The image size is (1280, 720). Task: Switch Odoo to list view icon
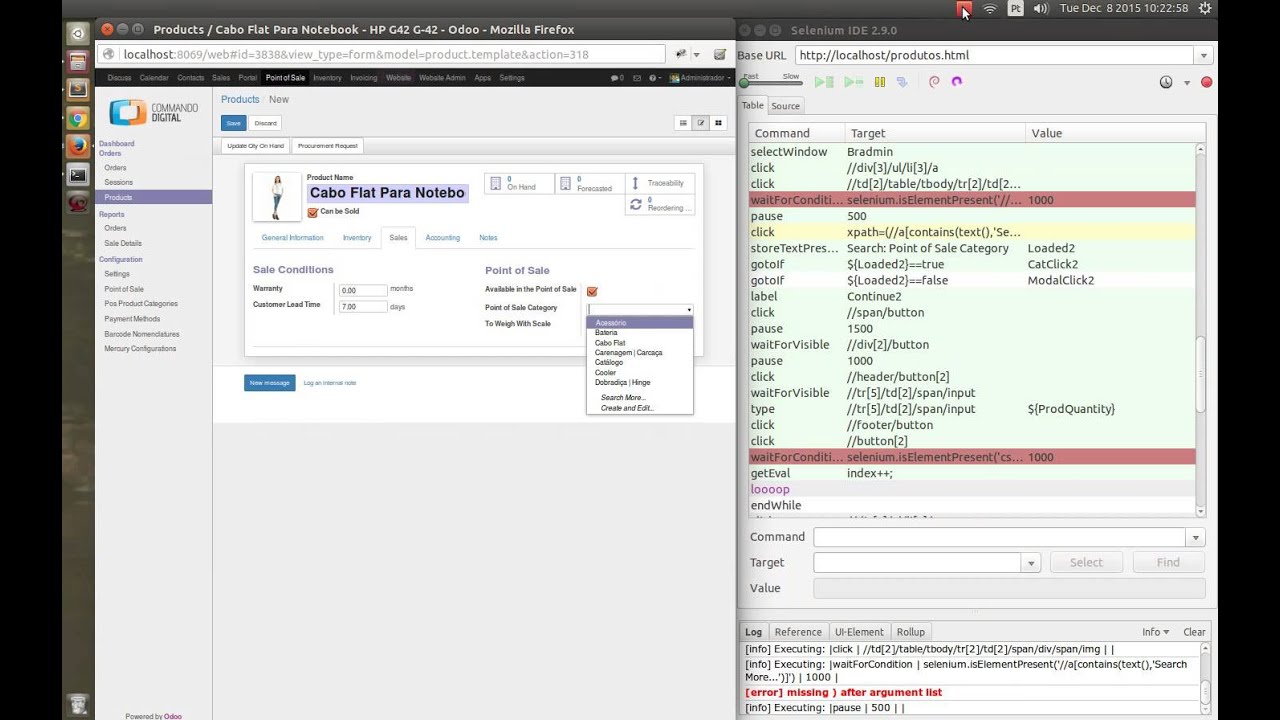coord(683,123)
